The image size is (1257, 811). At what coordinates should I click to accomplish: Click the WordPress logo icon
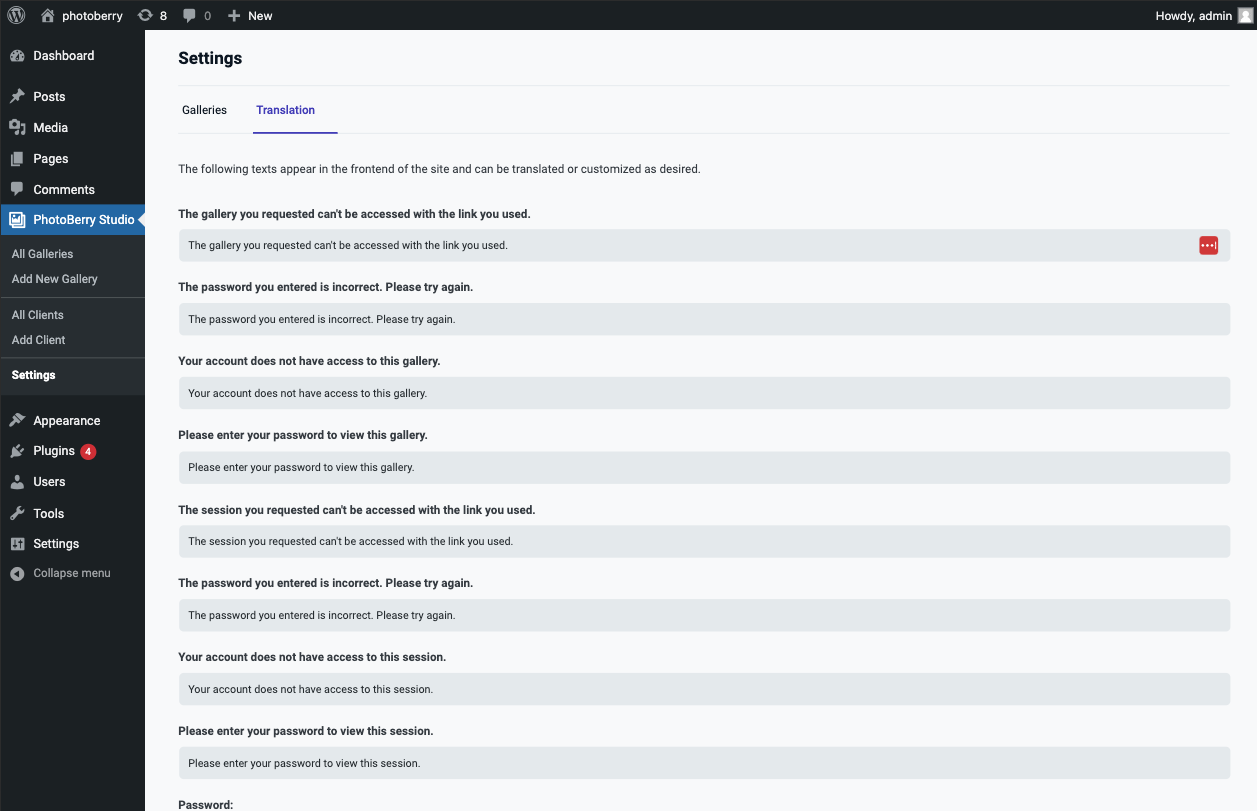(x=16, y=15)
